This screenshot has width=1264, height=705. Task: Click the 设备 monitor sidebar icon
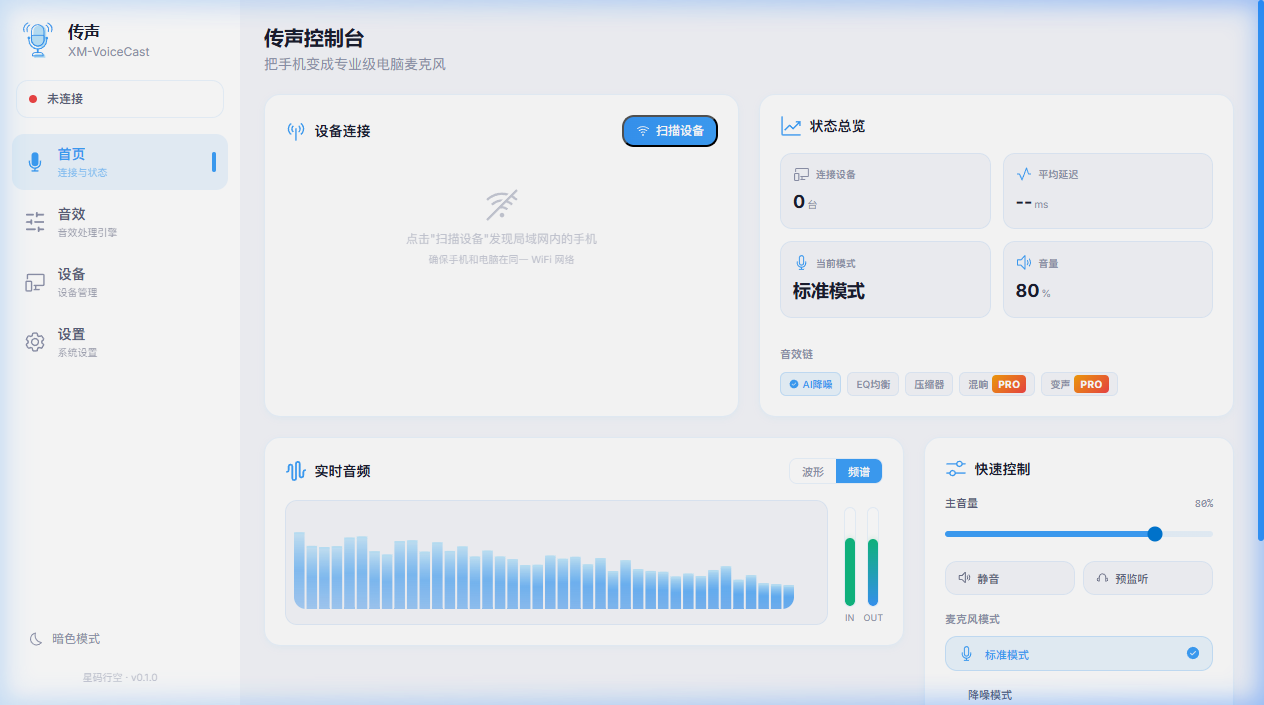pos(35,282)
